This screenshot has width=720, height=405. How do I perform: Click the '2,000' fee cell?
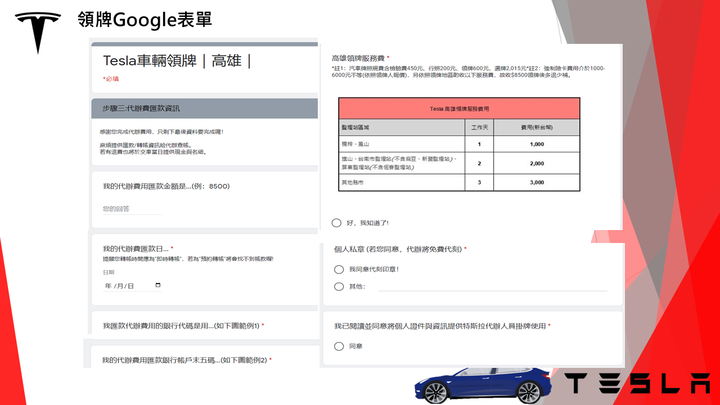tap(536, 163)
